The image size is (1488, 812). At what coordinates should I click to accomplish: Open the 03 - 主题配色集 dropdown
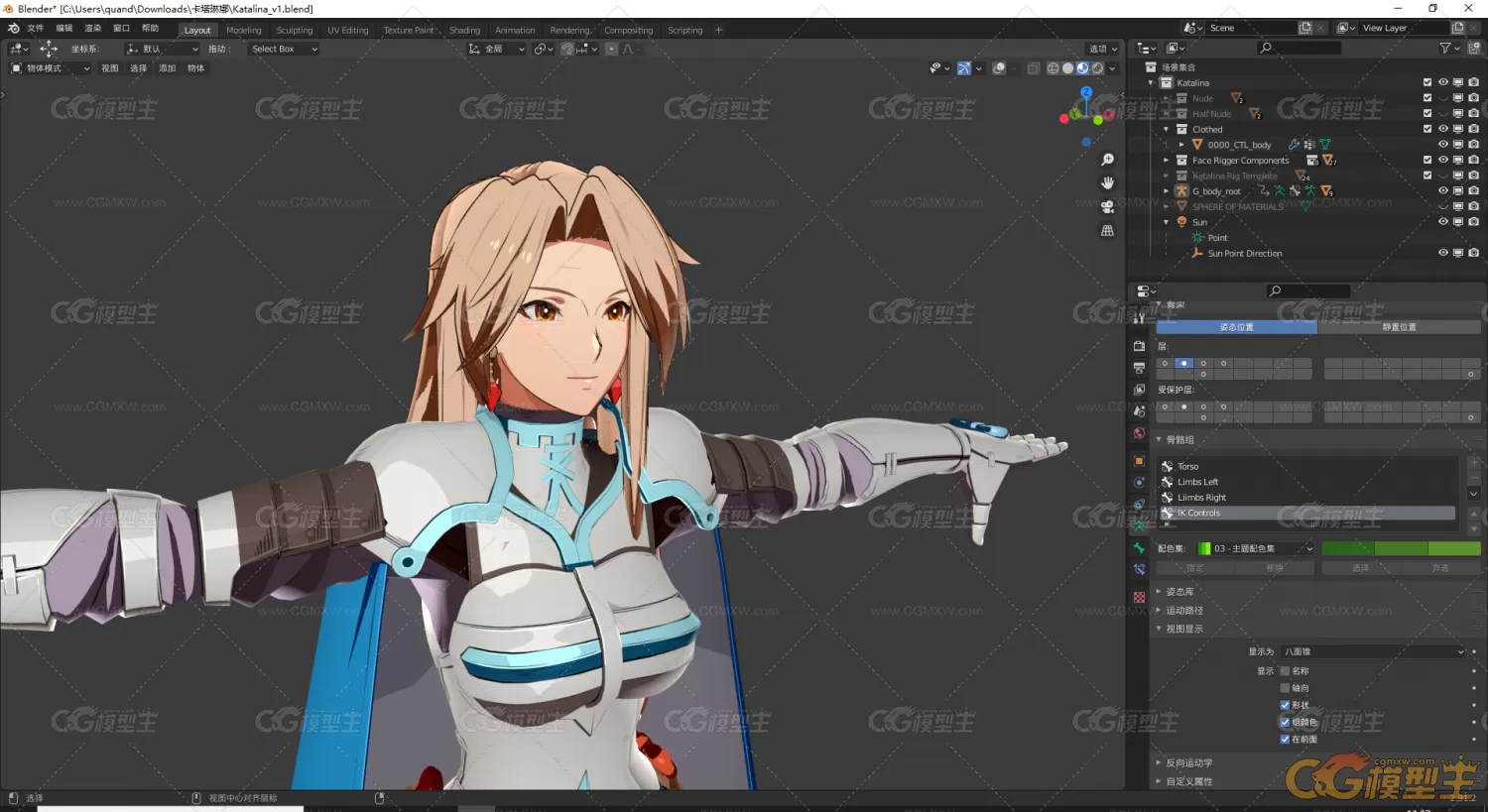point(1255,548)
